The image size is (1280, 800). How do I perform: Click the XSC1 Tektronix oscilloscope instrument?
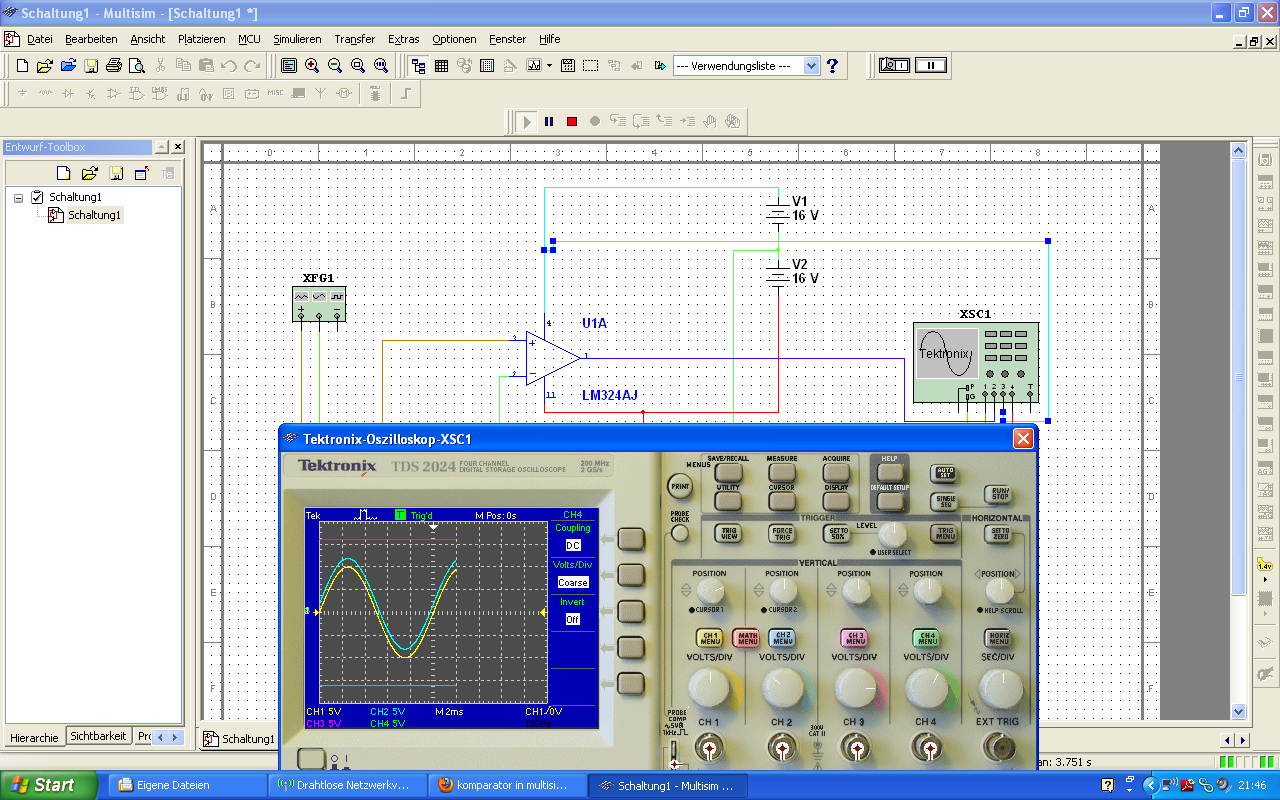(x=975, y=363)
